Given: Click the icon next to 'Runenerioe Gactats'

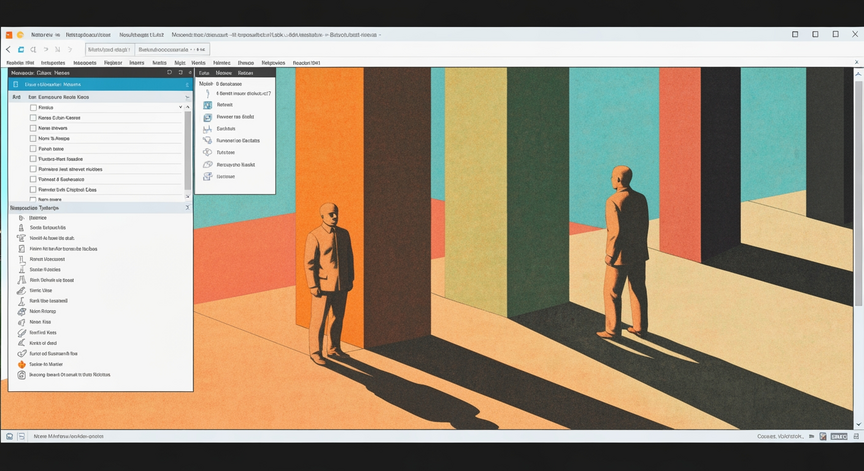Looking at the screenshot, I should 207,140.
